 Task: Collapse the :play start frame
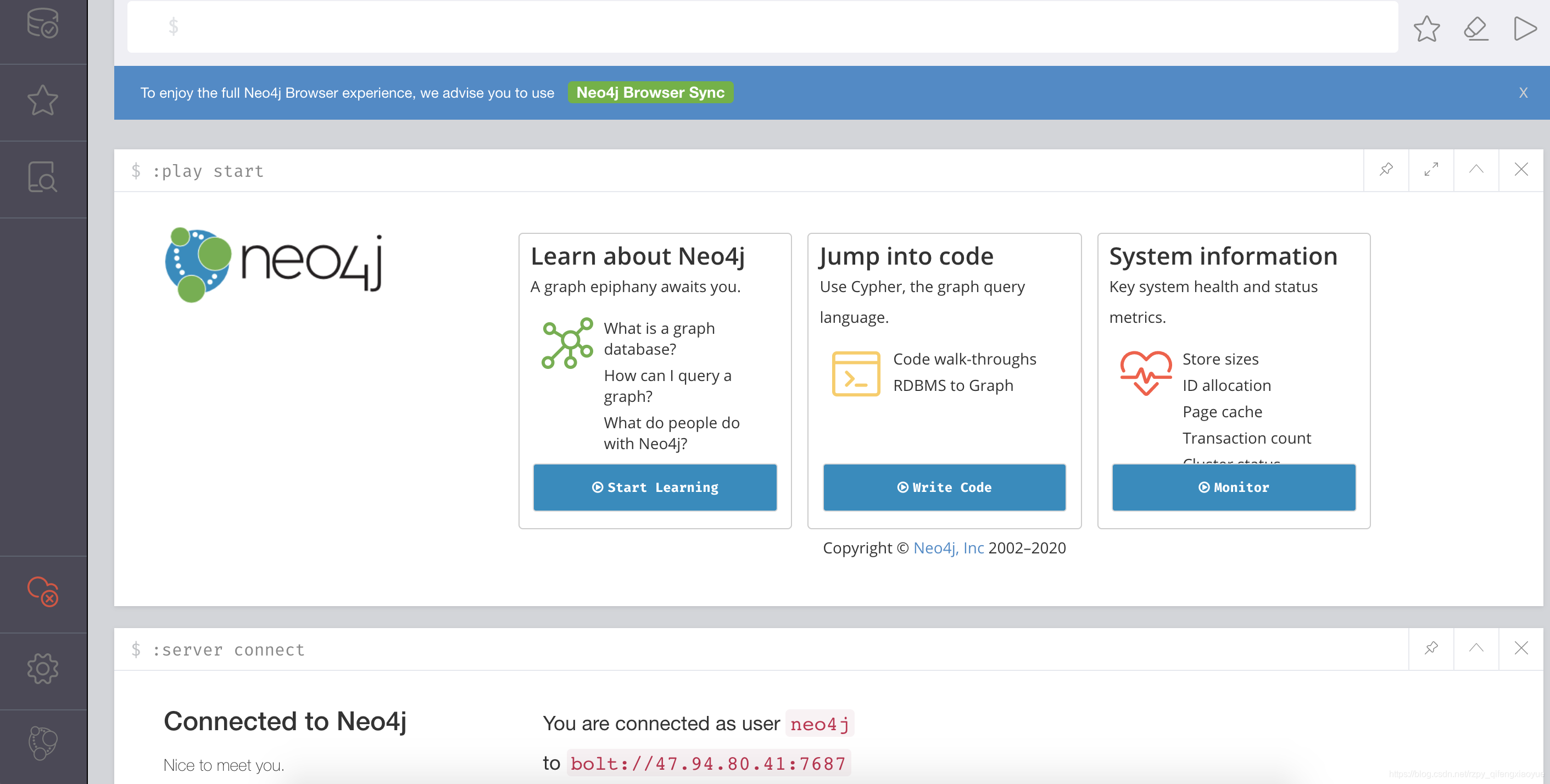click(1476, 170)
